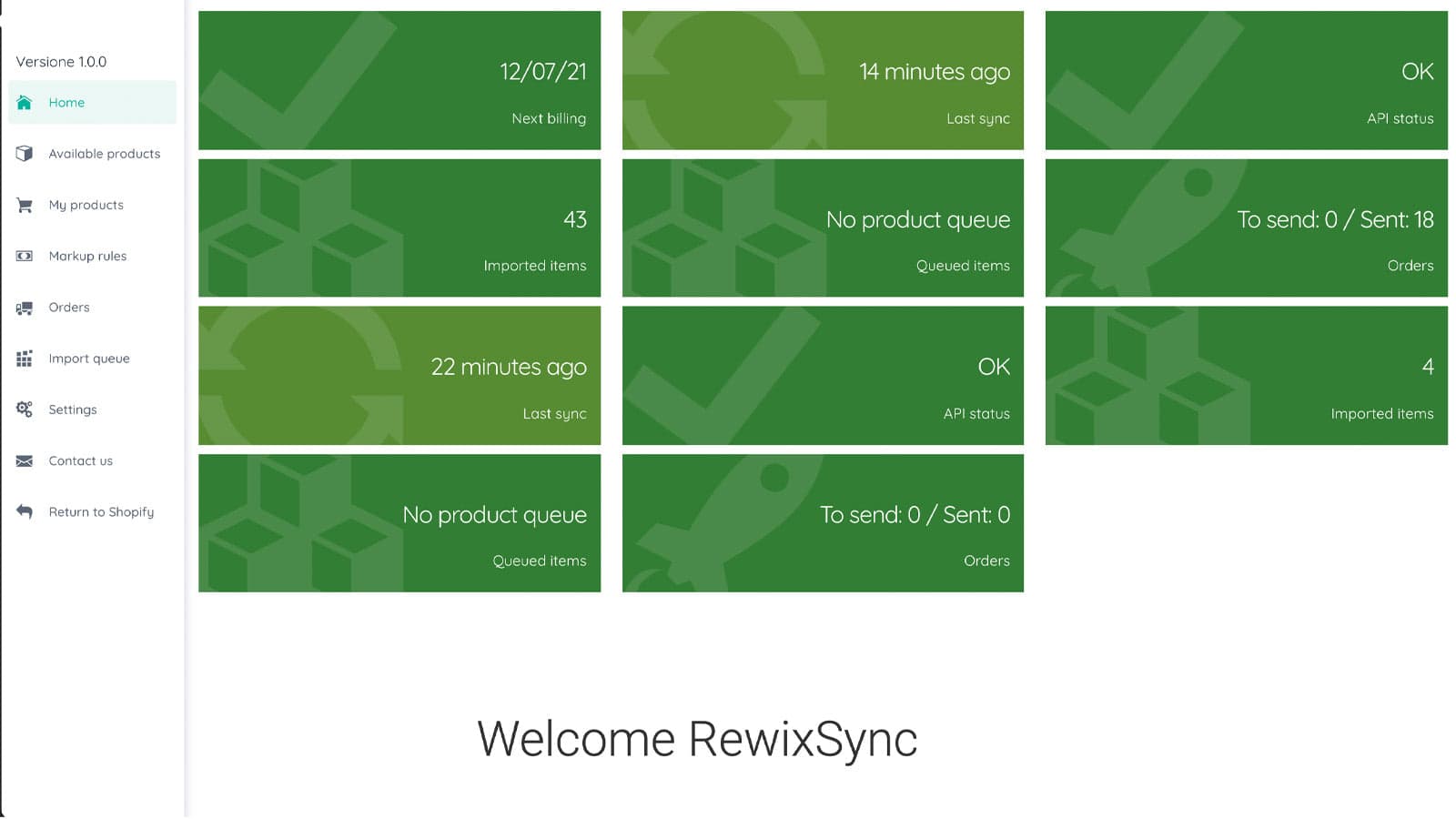Screen dimensions: 1456x819
Task: Select the Contact us envelope icon
Action: point(25,461)
